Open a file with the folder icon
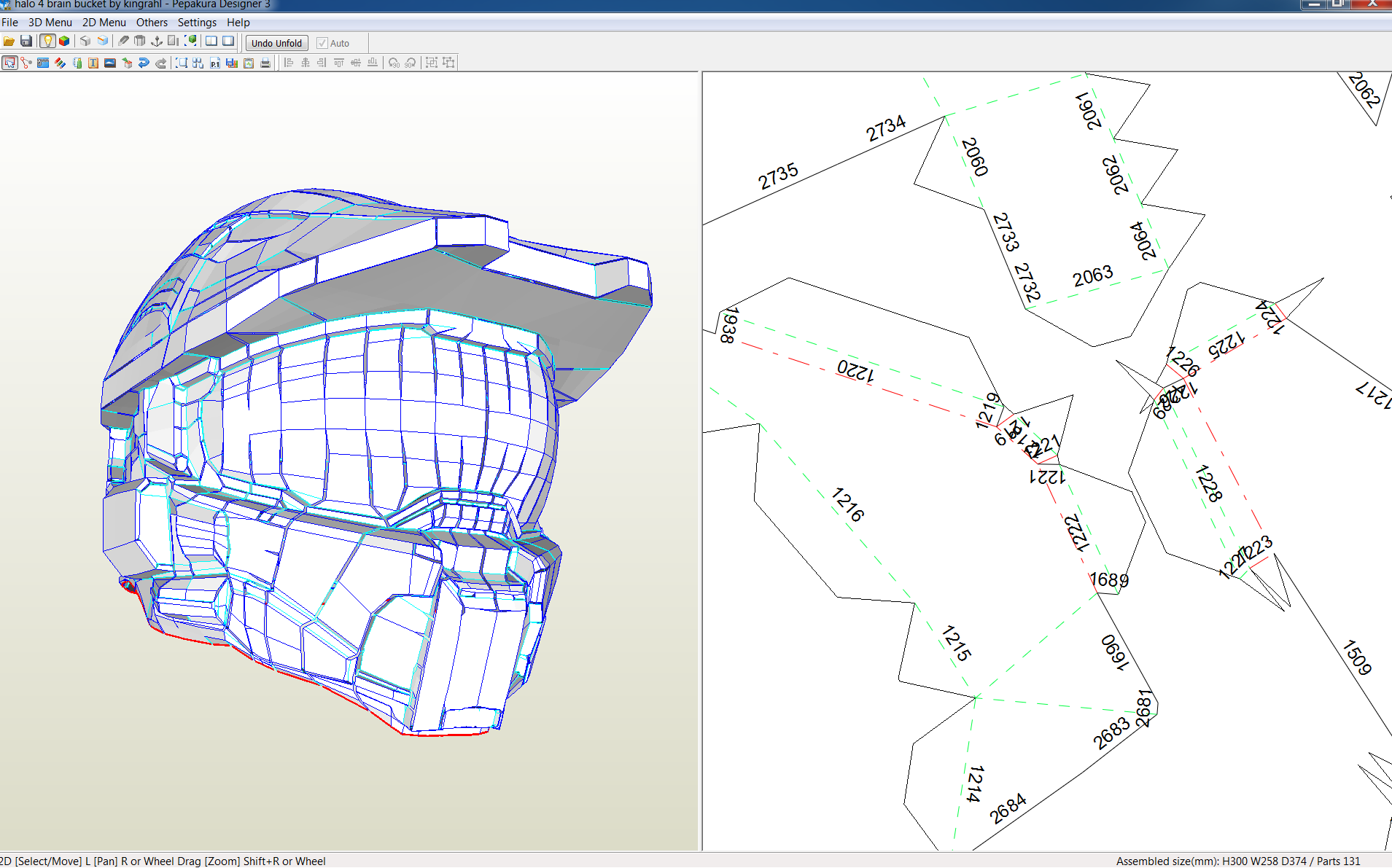 [x=9, y=42]
